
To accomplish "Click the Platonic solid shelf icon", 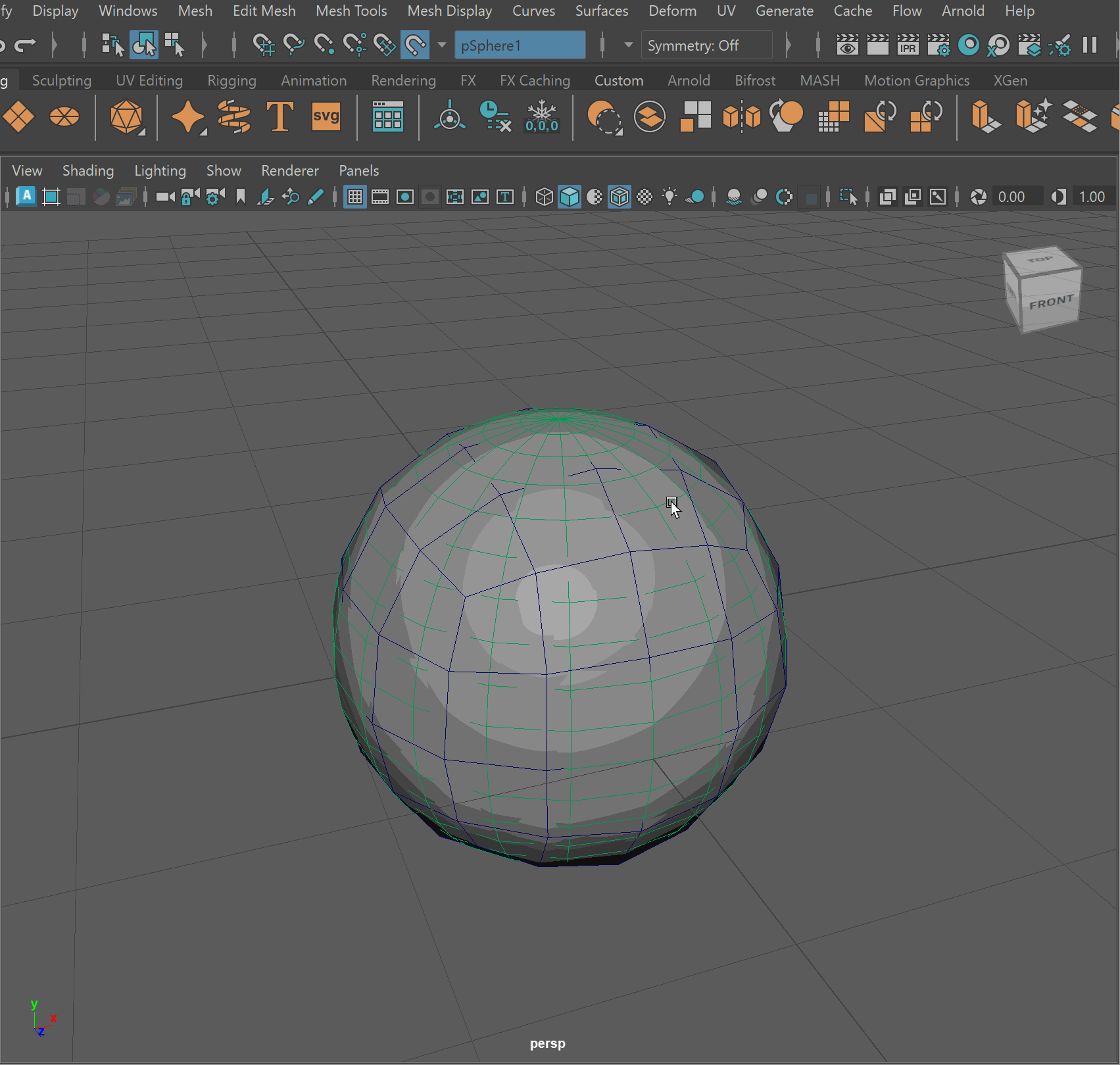I will [x=126, y=117].
